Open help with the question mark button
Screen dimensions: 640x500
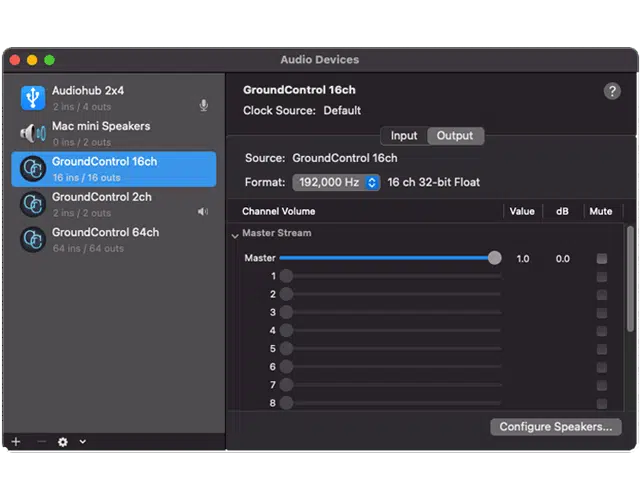coord(612,91)
